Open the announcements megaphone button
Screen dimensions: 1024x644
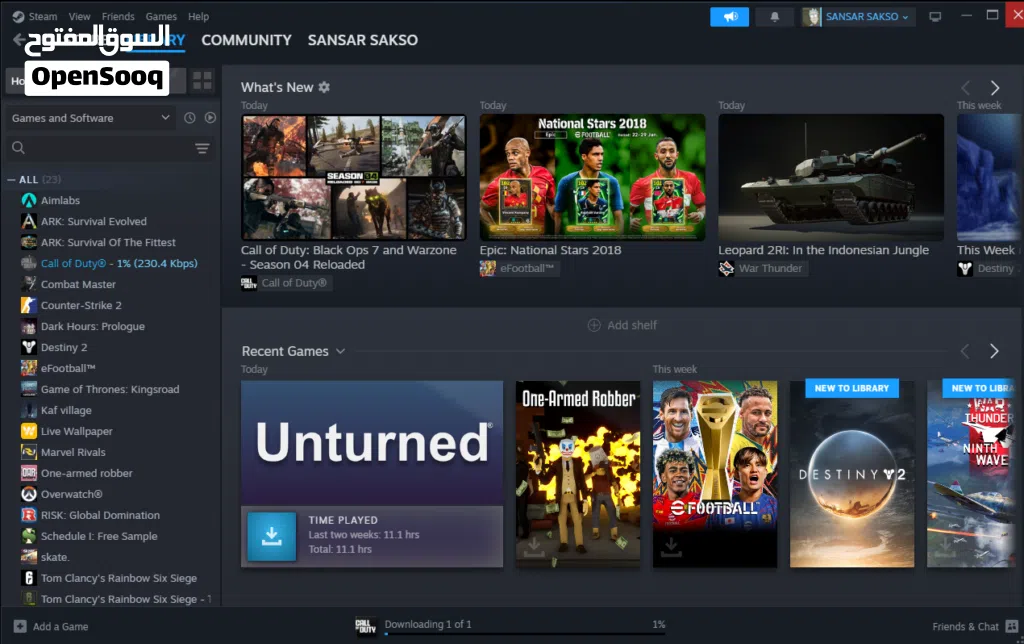pos(729,17)
